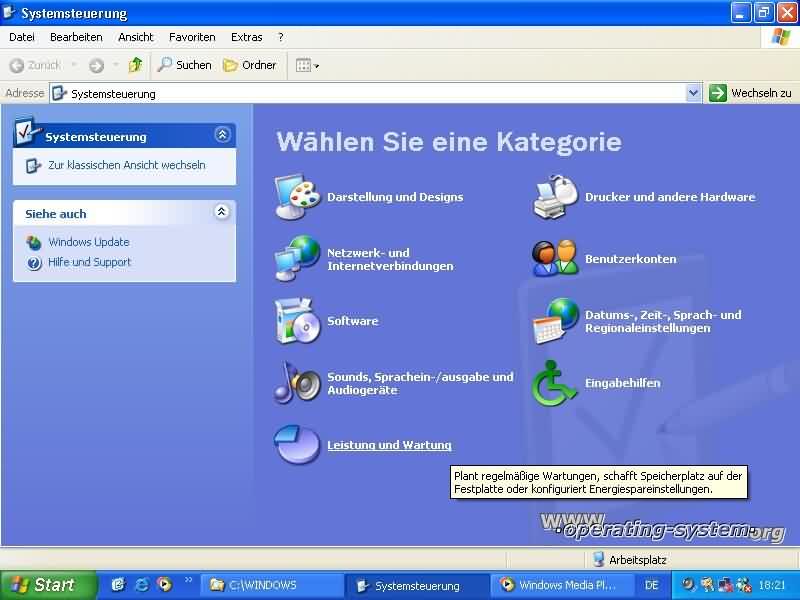Image resolution: width=800 pixels, height=600 pixels.
Task: Go up one folder level with toolbar arrow
Action: [x=135, y=65]
